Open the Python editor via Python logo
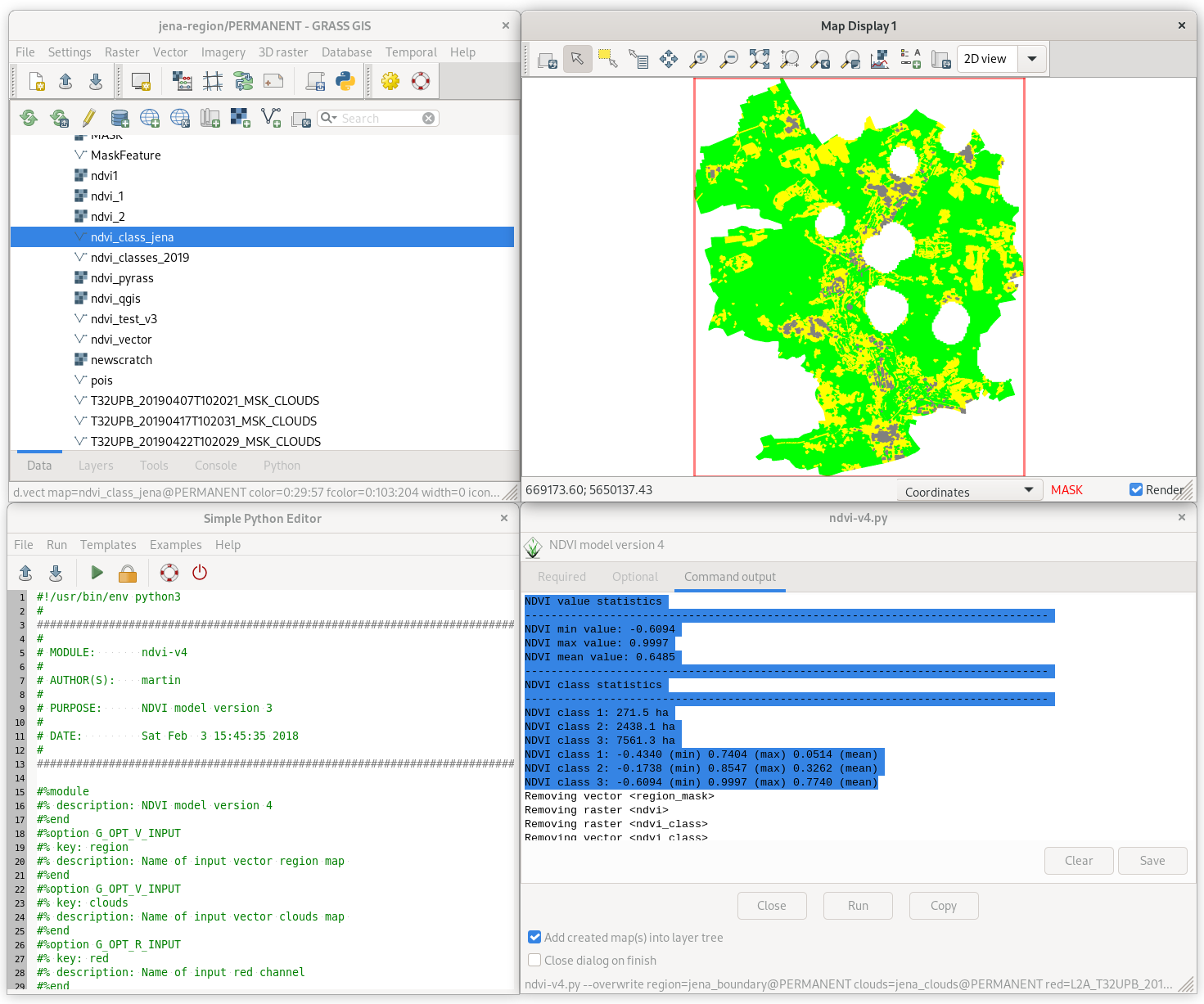Viewport: 1204px width, 1004px height. (345, 81)
